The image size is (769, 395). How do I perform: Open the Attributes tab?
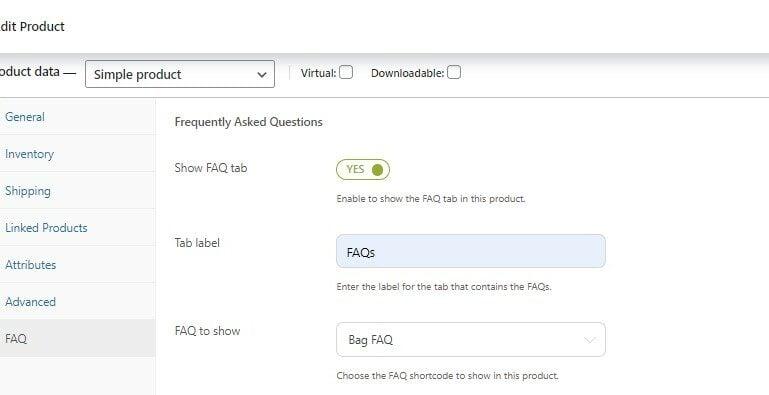pyautogui.click(x=30, y=264)
